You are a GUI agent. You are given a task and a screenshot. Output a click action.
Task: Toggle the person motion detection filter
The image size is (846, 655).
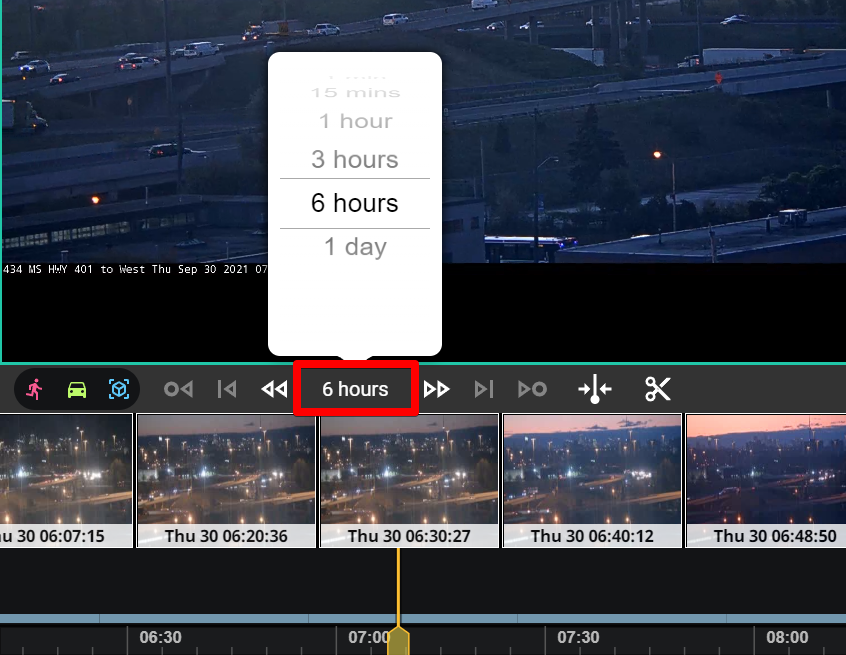tap(34, 389)
